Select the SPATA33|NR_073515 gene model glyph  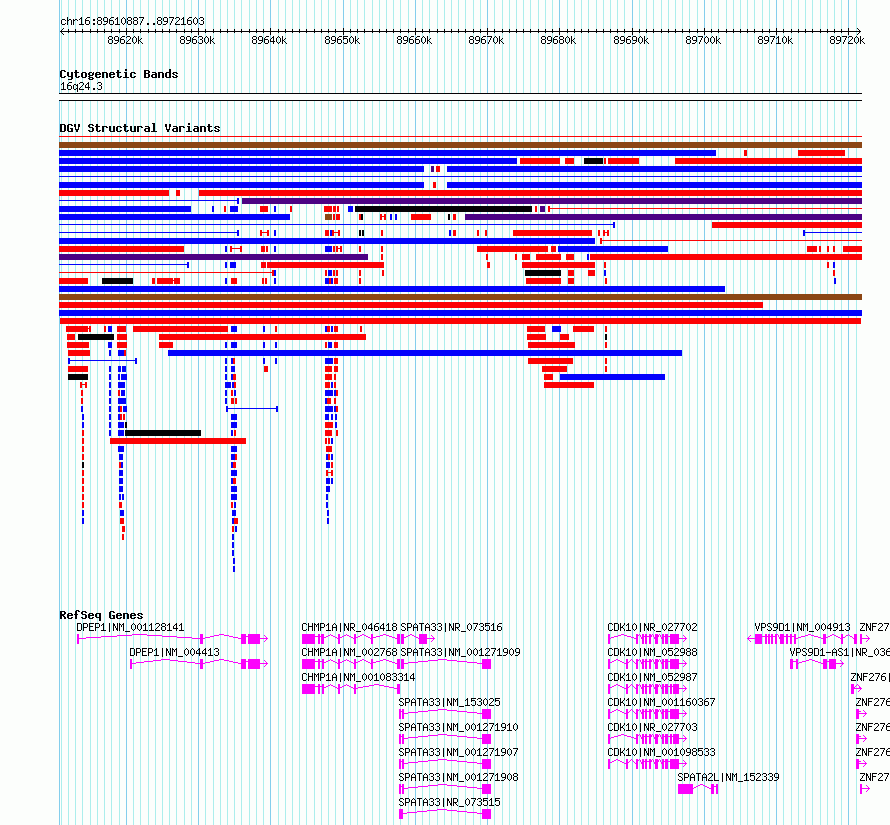(x=445, y=814)
